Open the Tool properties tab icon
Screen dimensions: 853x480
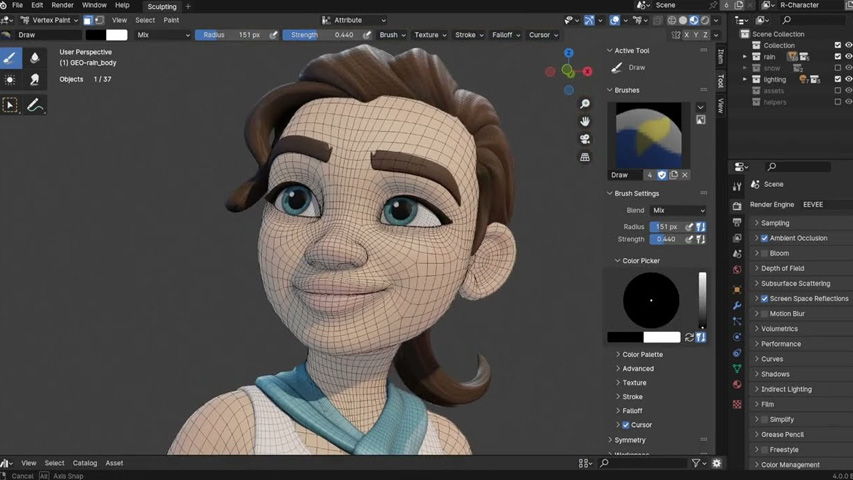pyautogui.click(x=737, y=187)
